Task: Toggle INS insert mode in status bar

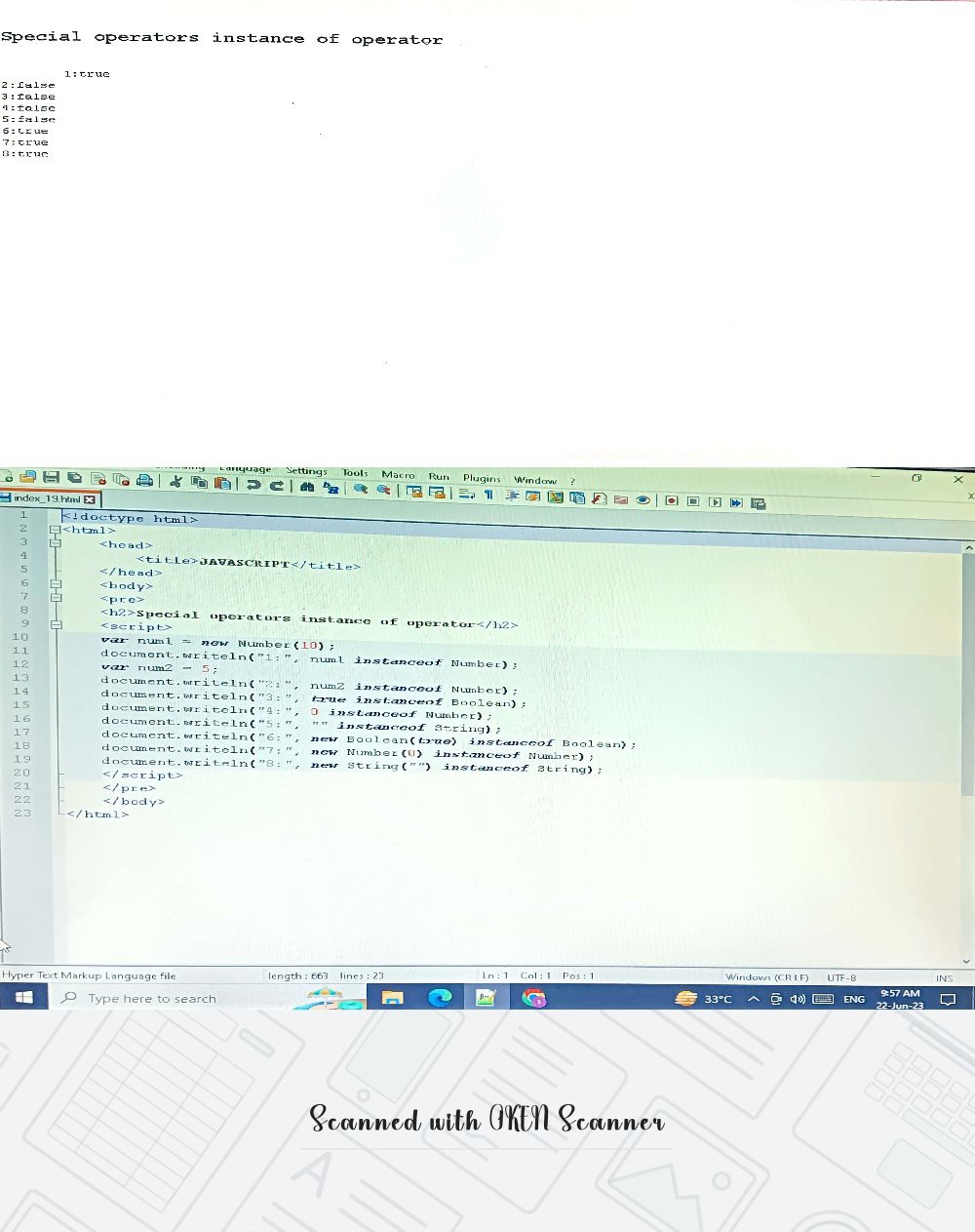Action: (943, 977)
